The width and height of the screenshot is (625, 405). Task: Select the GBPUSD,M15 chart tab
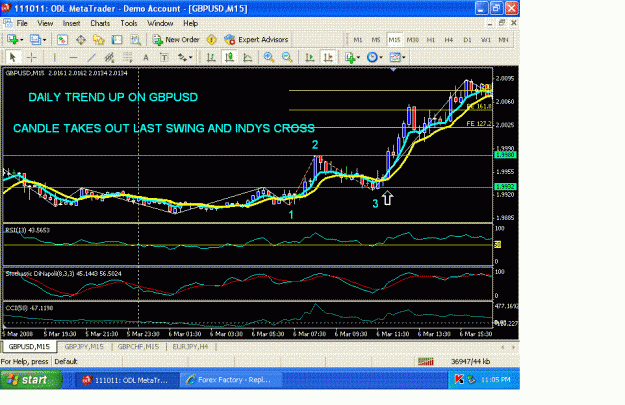coord(29,347)
